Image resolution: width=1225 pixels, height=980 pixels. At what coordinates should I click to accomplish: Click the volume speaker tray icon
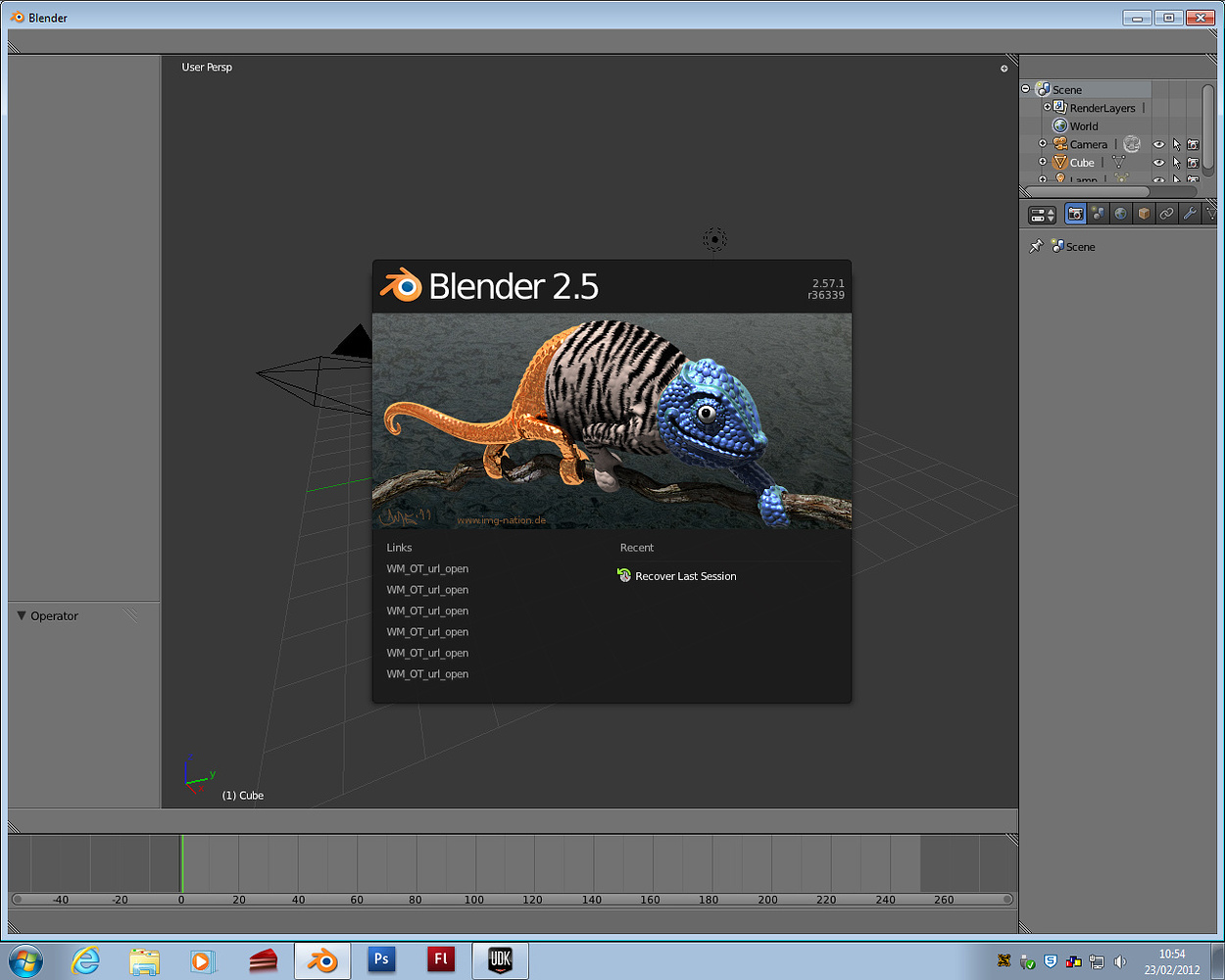click(1120, 961)
